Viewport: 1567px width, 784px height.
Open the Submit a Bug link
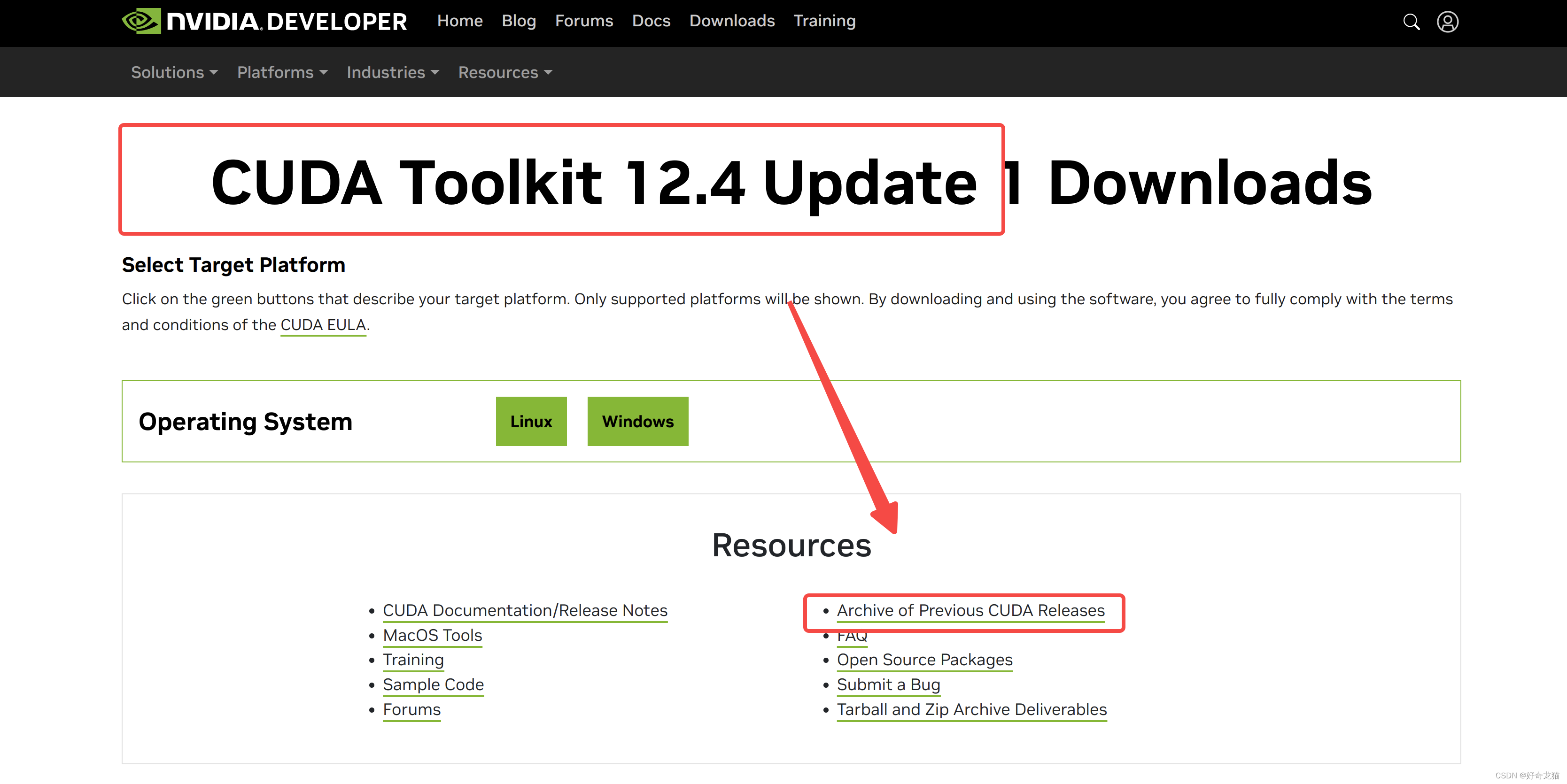(889, 684)
